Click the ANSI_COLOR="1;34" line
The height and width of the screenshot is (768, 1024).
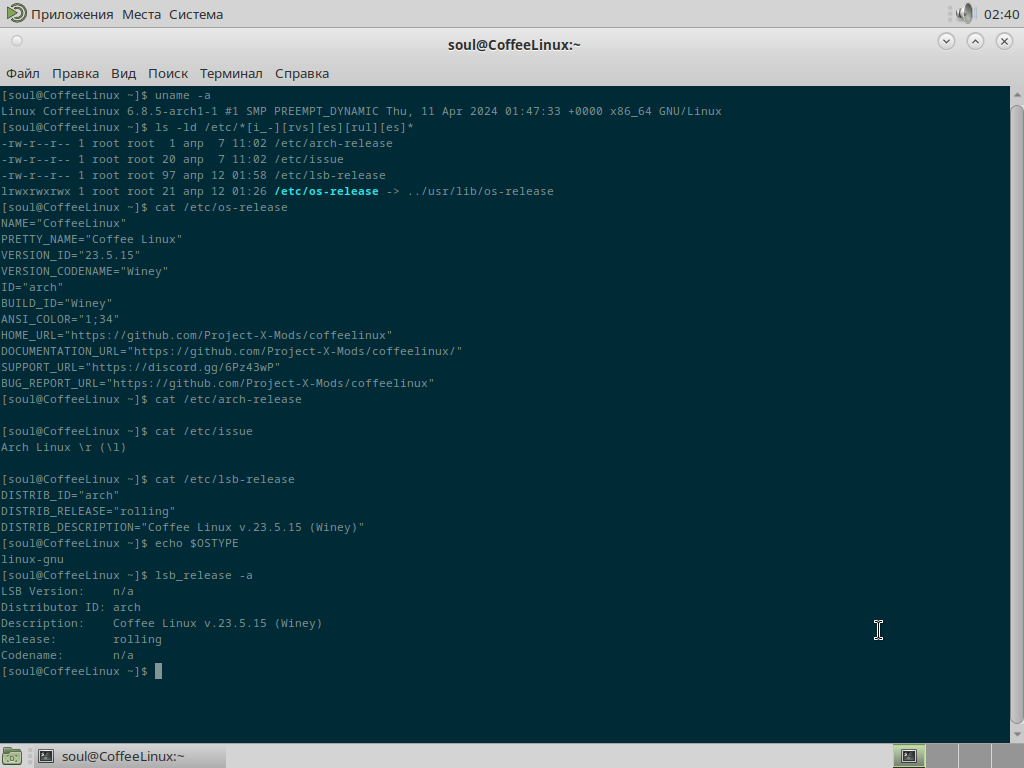tap(60, 319)
